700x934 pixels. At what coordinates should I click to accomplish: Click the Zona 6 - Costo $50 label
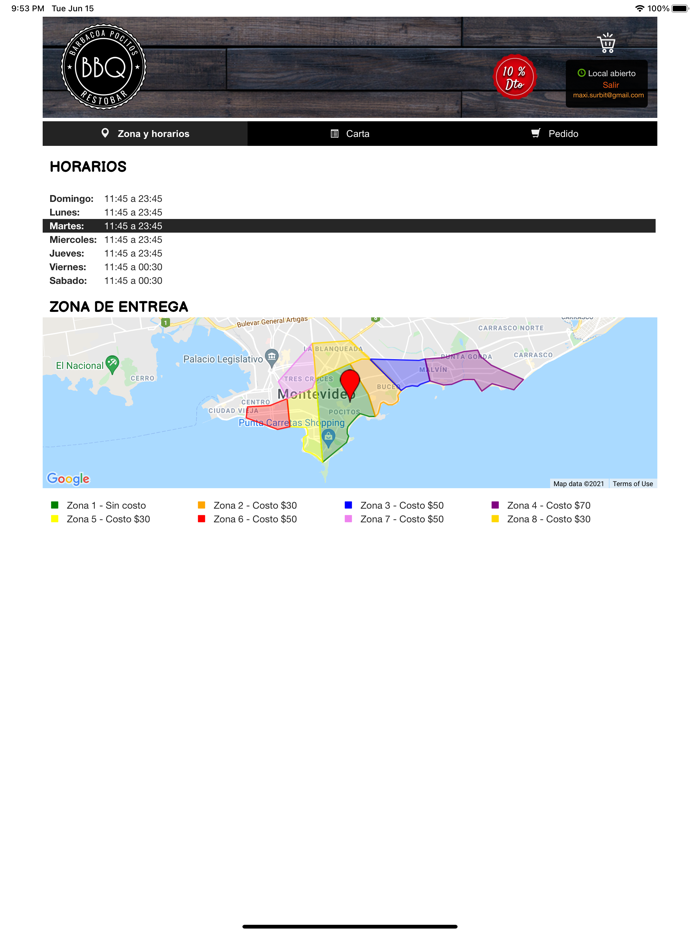pyautogui.click(x=255, y=519)
